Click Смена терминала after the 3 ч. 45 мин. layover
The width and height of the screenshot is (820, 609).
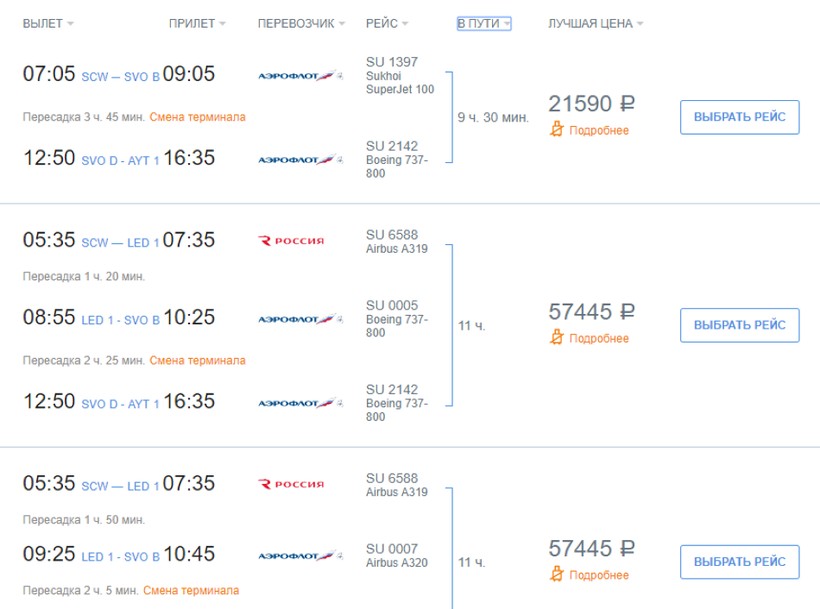pos(197,117)
